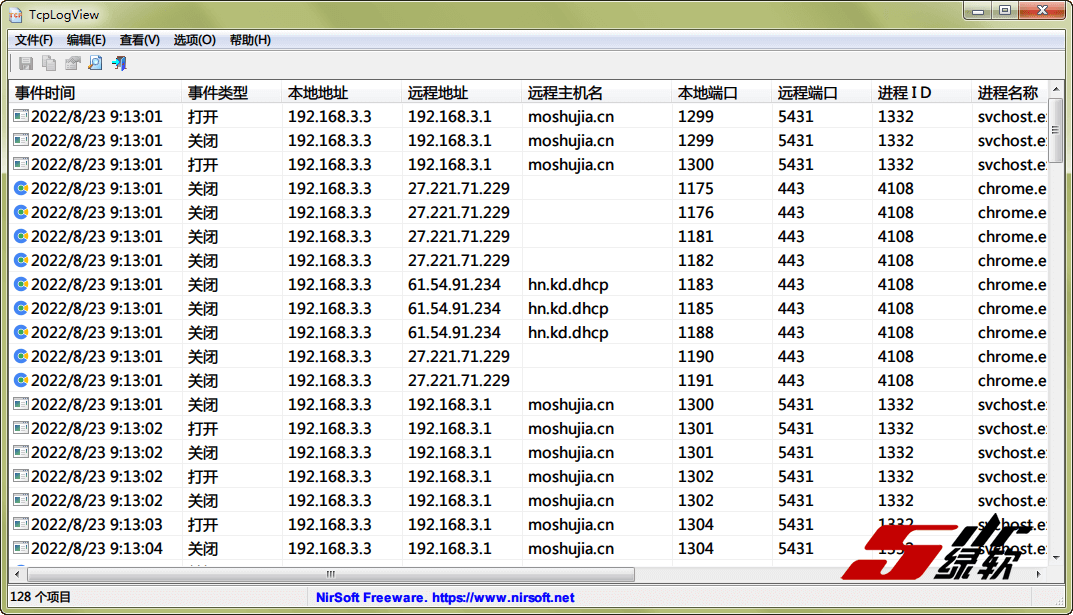Open the 文件(F) menu
Image resolution: width=1073 pixels, height=615 pixels.
pos(34,40)
